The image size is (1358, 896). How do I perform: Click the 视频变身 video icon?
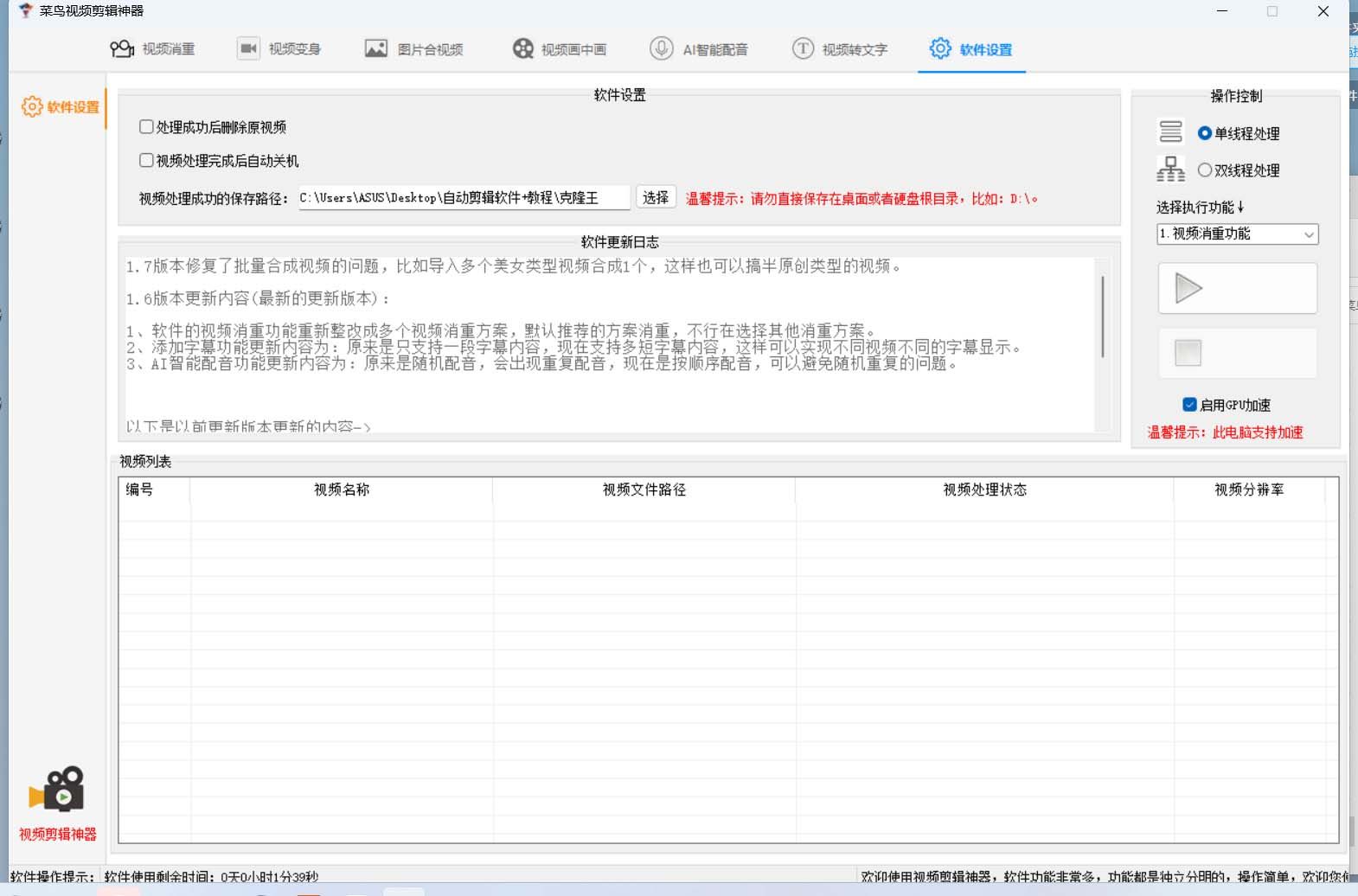coord(248,49)
